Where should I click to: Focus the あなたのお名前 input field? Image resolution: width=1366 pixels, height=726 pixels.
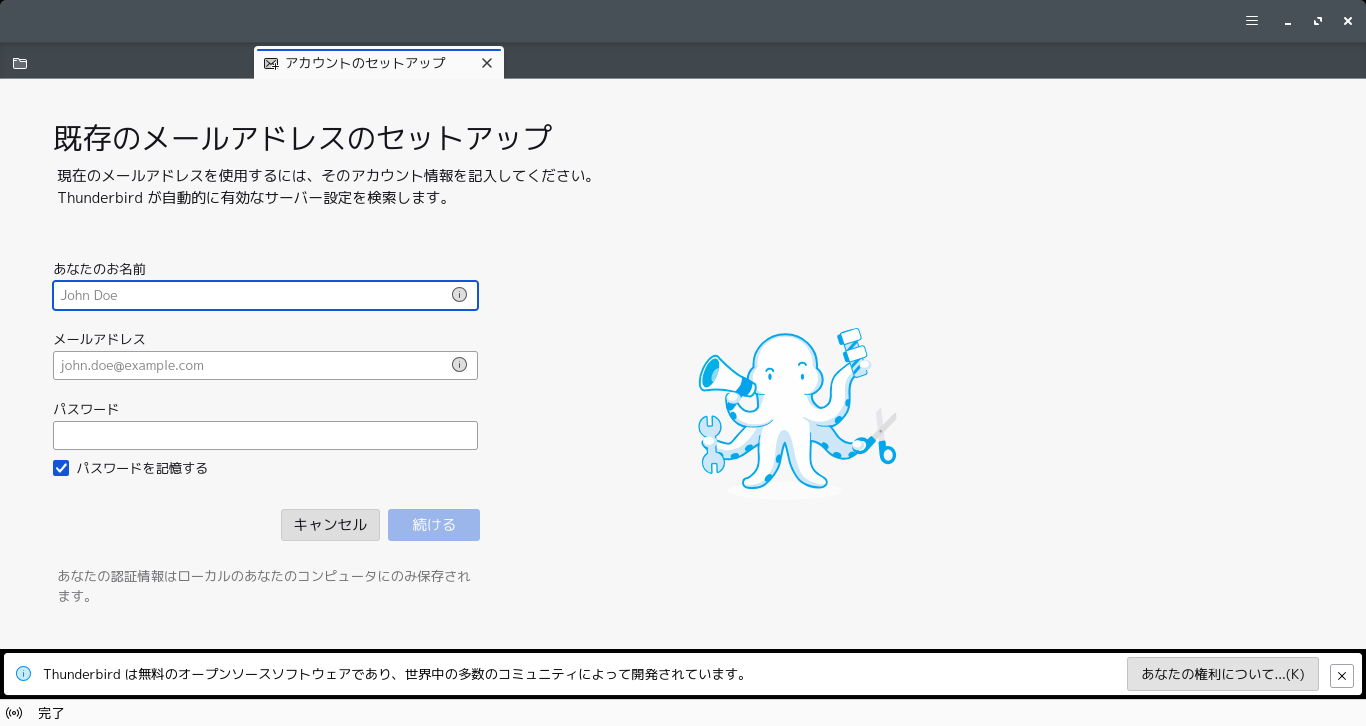[x=265, y=295]
